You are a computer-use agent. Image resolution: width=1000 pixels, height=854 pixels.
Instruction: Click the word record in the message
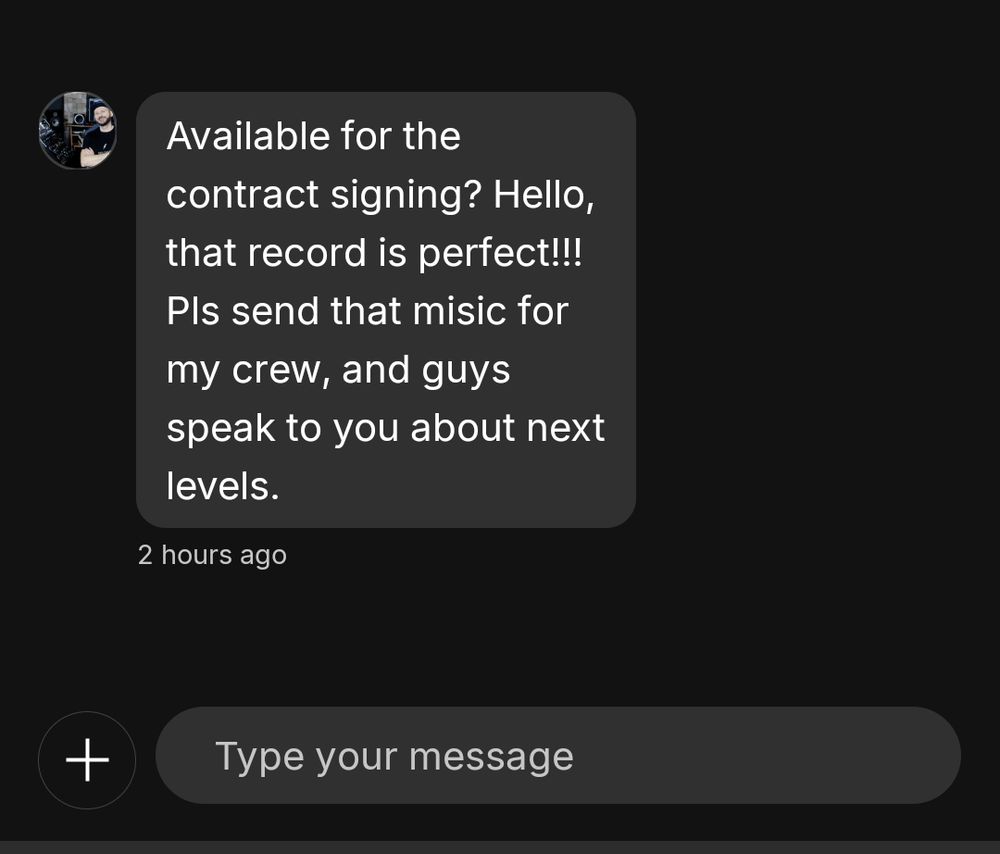pos(308,253)
